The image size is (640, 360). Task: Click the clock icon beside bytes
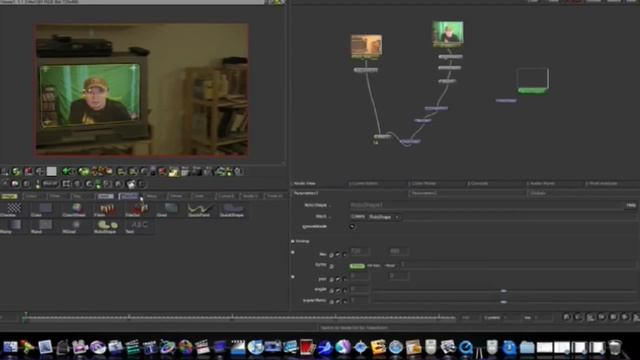[331, 266]
